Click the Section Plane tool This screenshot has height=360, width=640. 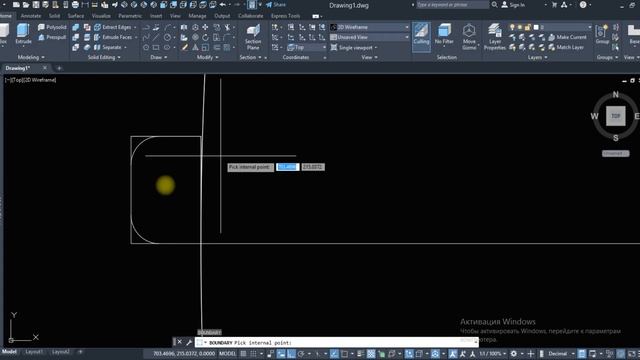coord(253,37)
